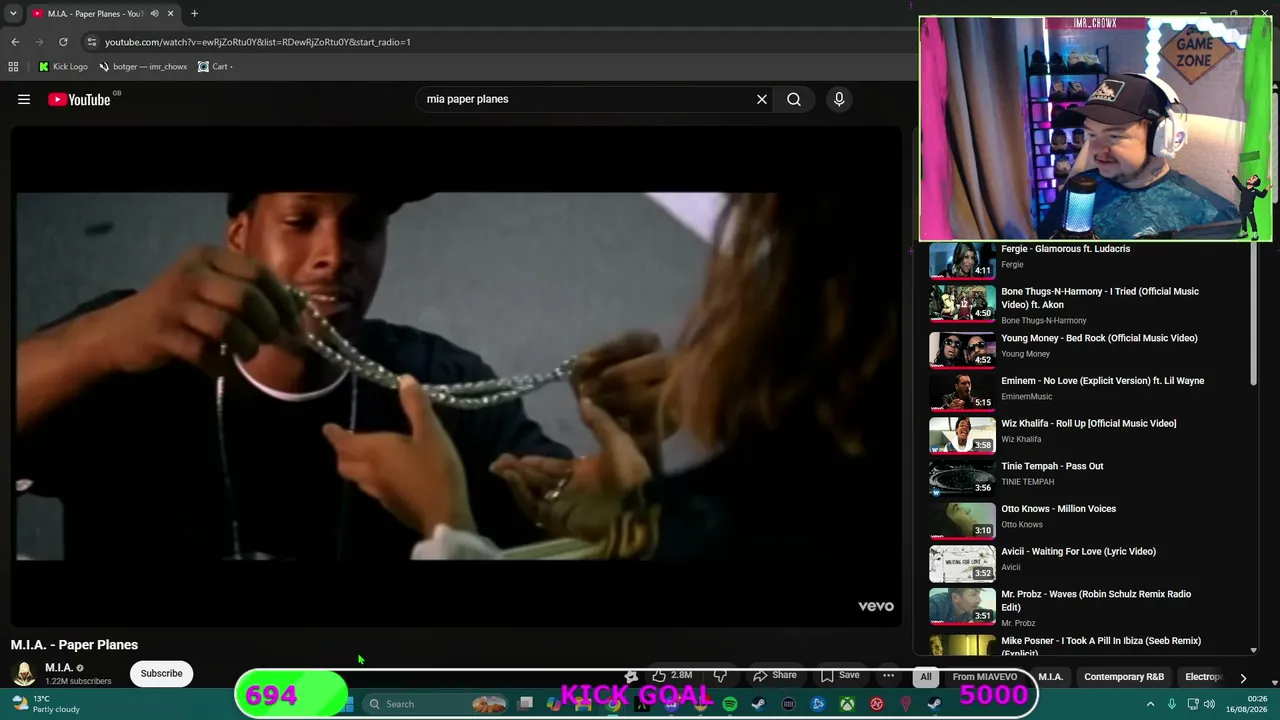Open the Chrome apps grid shortcut
The width and height of the screenshot is (1280, 720).
pos(13,67)
